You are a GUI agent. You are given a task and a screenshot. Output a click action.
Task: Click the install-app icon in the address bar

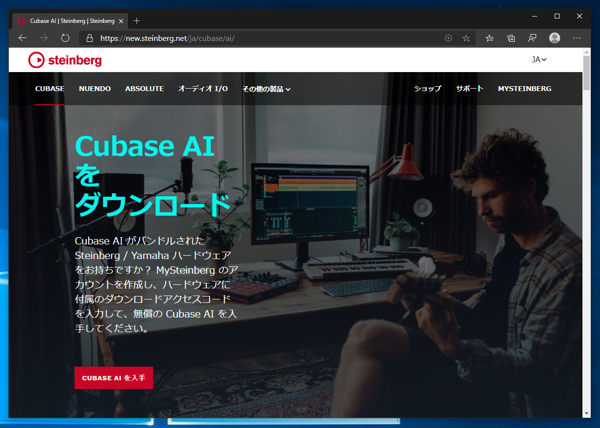(x=448, y=38)
